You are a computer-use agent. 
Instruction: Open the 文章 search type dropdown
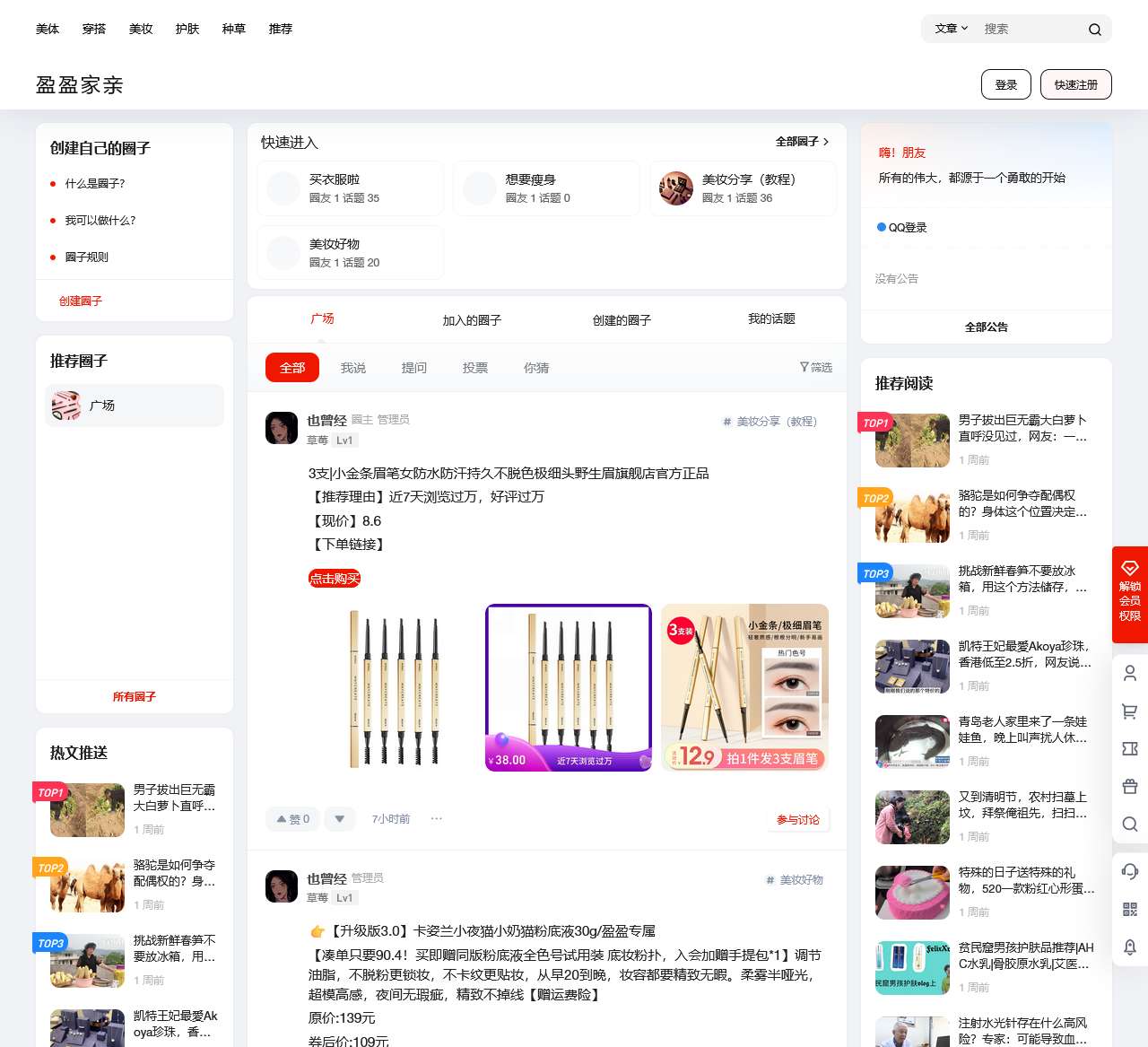pos(949,29)
